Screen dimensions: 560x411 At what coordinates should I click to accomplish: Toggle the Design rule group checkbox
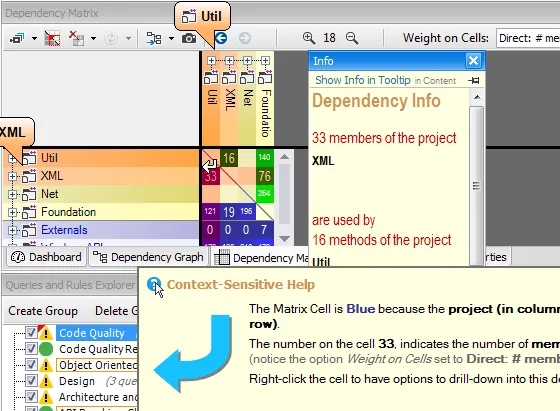pos(31,381)
